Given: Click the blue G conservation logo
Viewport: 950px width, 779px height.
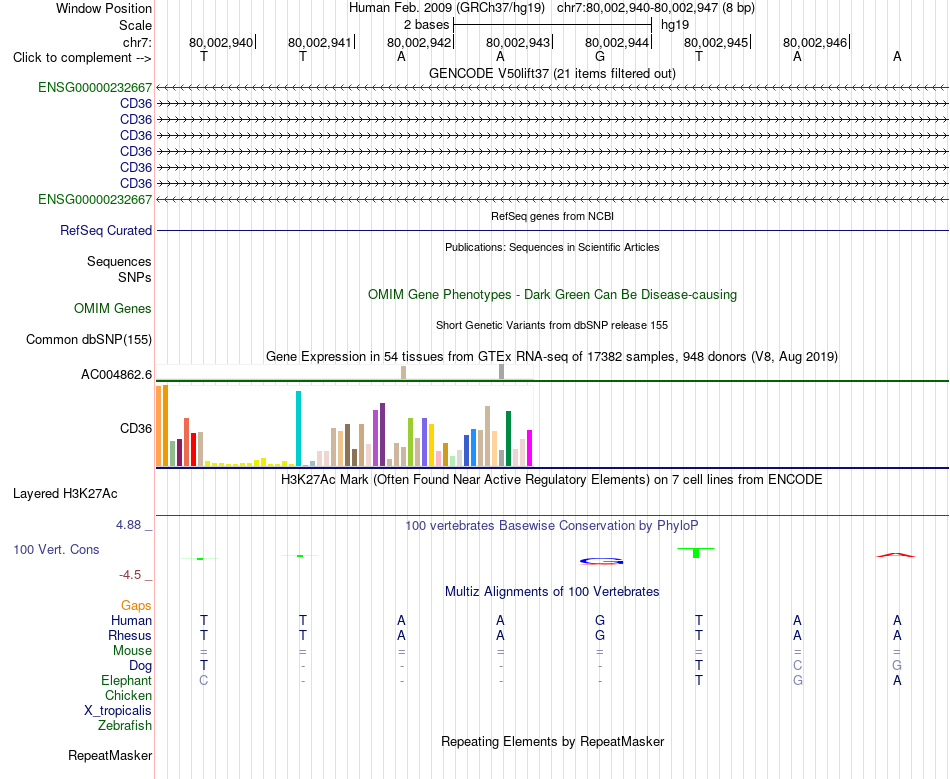Looking at the screenshot, I should pyautogui.click(x=601, y=561).
